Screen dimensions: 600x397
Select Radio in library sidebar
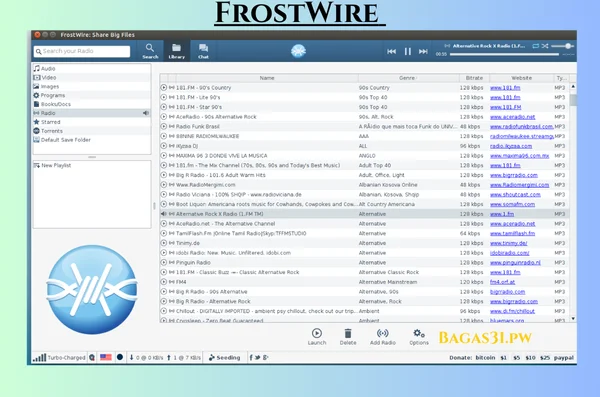[92, 113]
